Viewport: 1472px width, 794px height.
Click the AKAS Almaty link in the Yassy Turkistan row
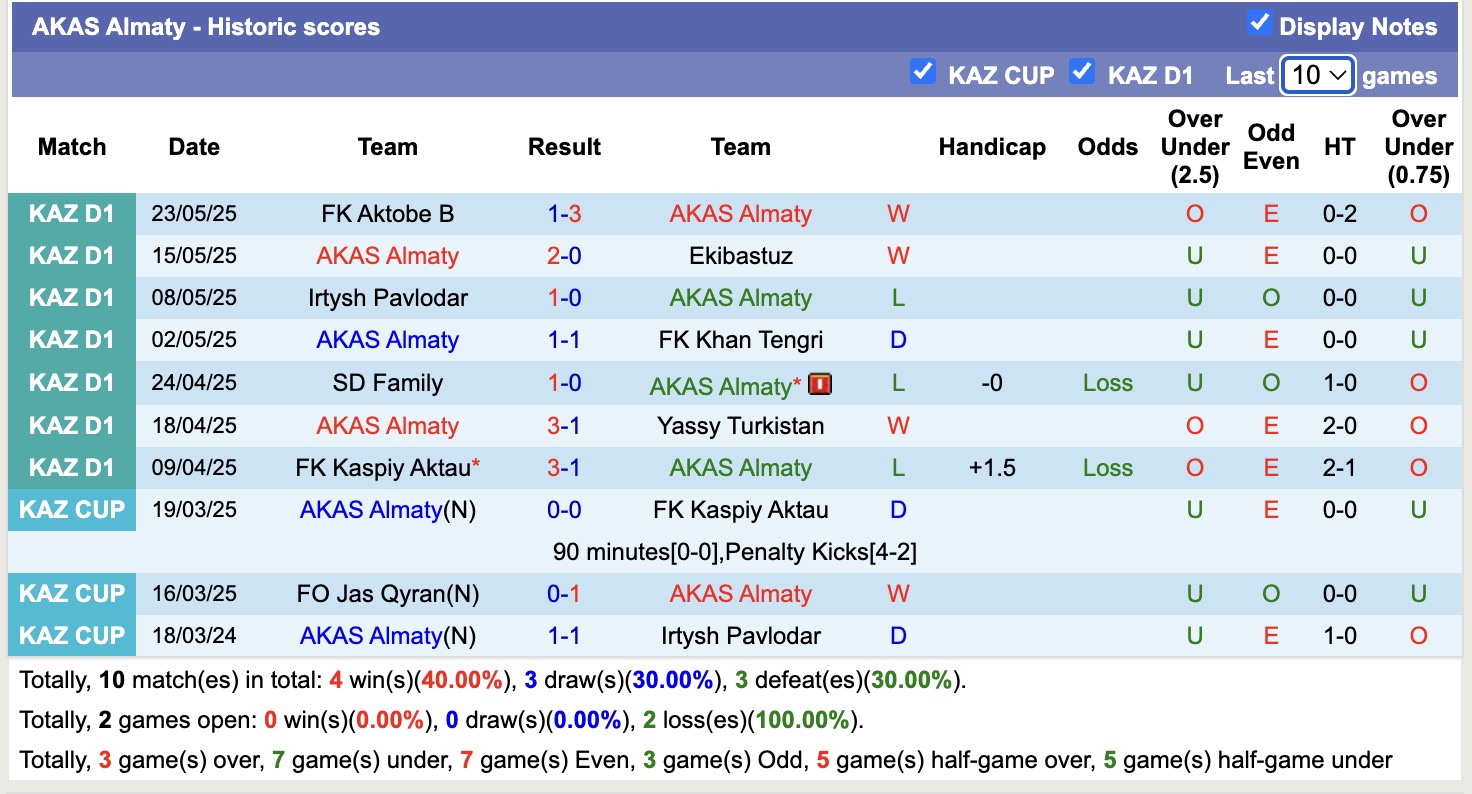(387, 425)
